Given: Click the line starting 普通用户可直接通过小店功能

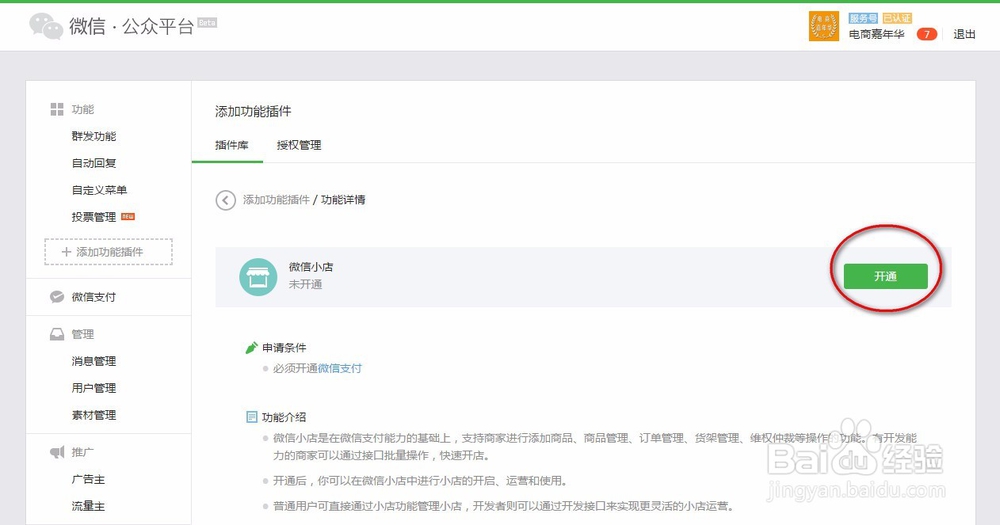Looking at the screenshot, I should [x=503, y=507].
